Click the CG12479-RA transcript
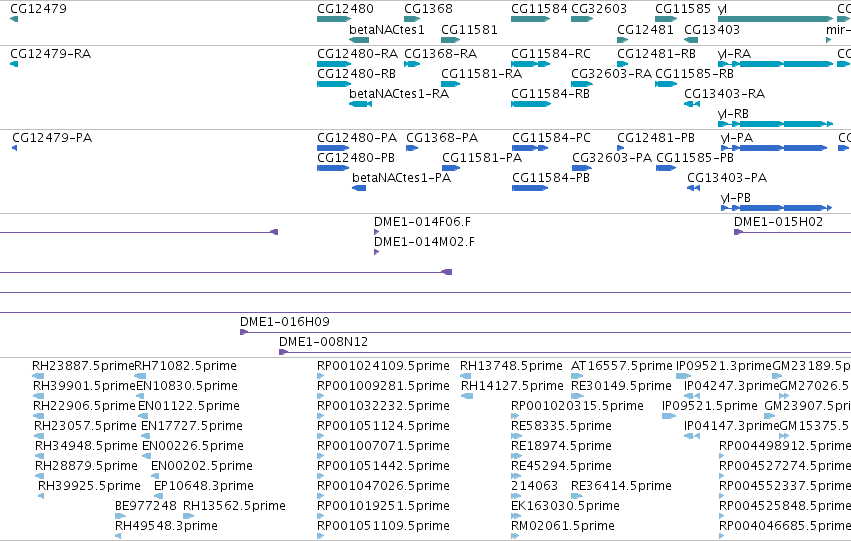This screenshot has height=541, width=851. [14, 64]
